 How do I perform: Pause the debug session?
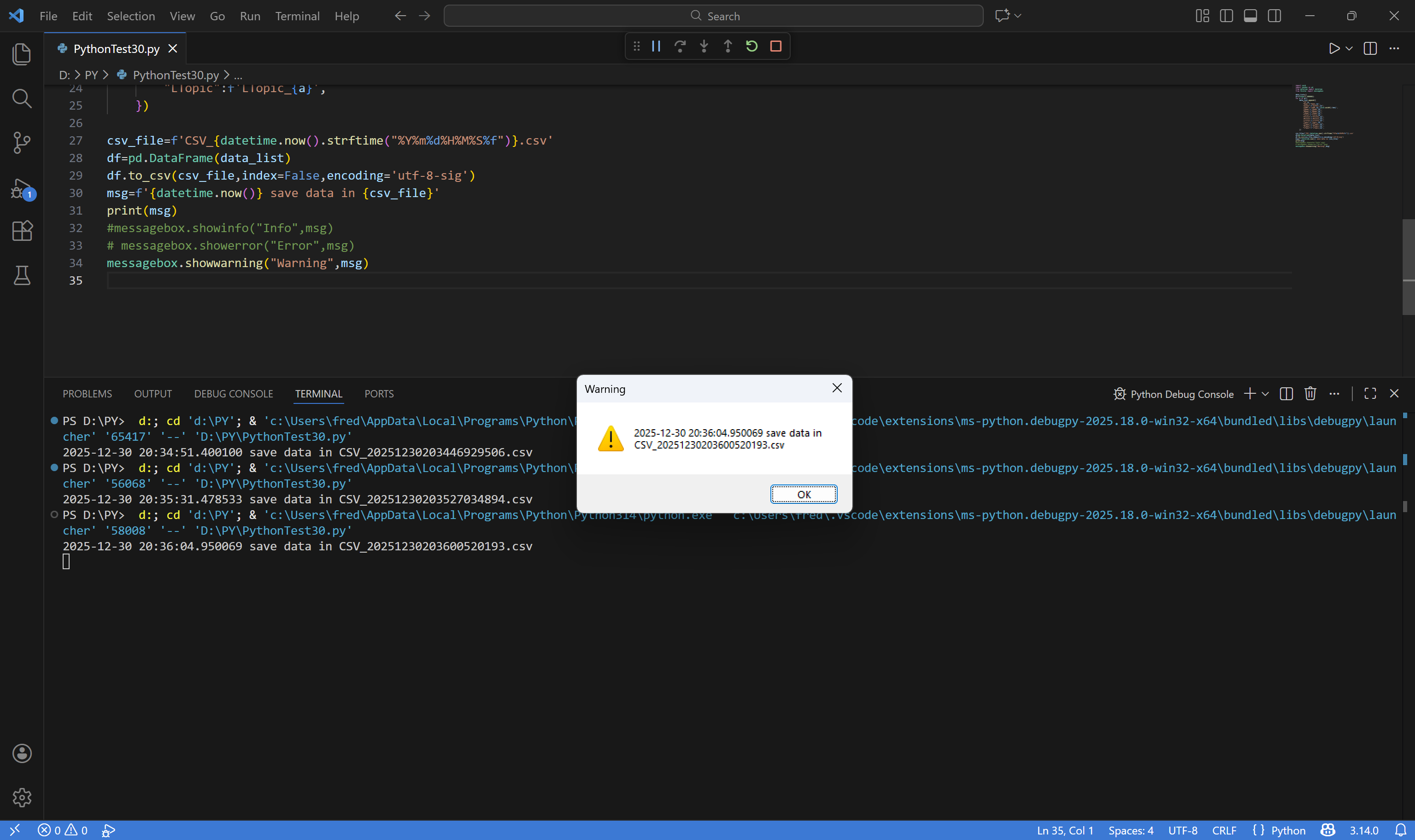pos(656,47)
